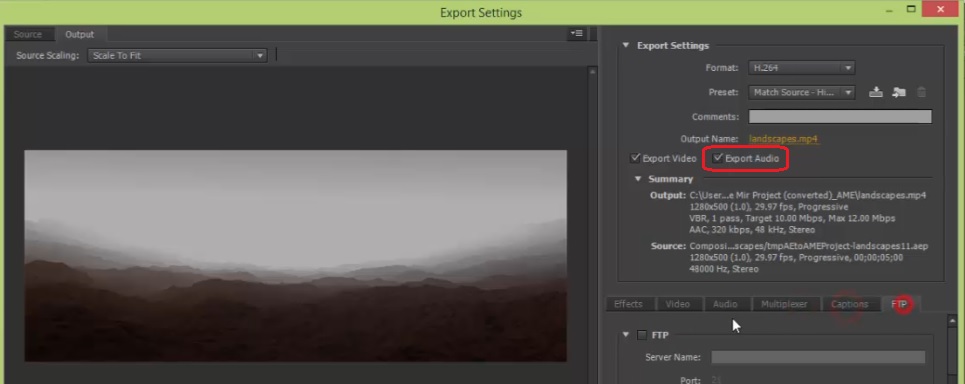Collapse the Export Settings section
Viewport: 965px width, 384px height.
click(626, 46)
